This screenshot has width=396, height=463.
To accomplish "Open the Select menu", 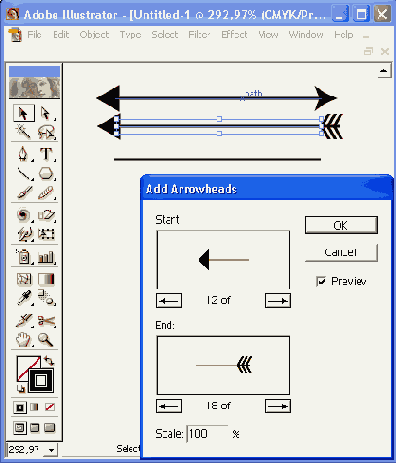I will pyautogui.click(x=165, y=35).
